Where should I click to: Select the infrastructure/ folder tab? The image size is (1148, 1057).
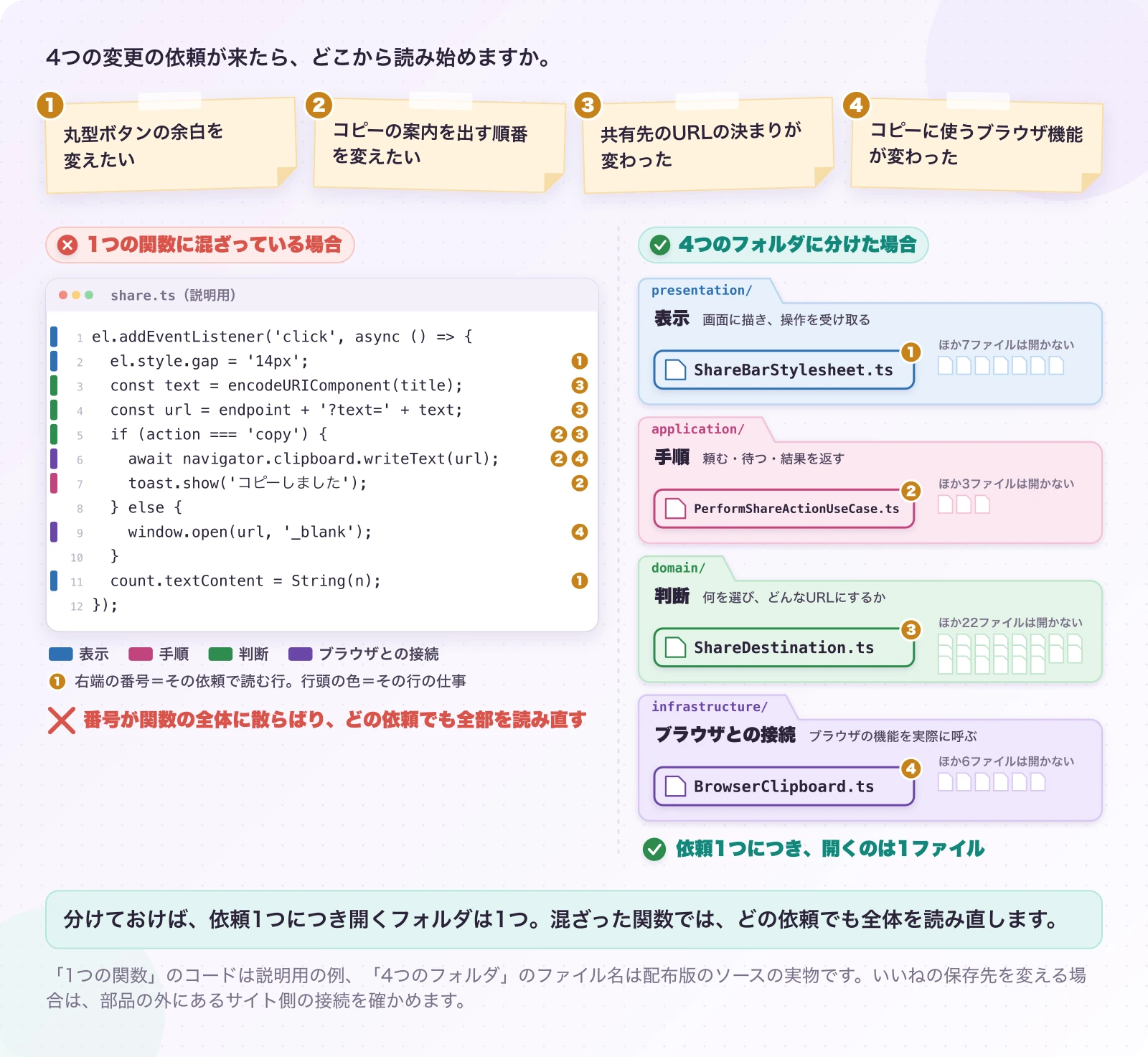[x=709, y=706]
